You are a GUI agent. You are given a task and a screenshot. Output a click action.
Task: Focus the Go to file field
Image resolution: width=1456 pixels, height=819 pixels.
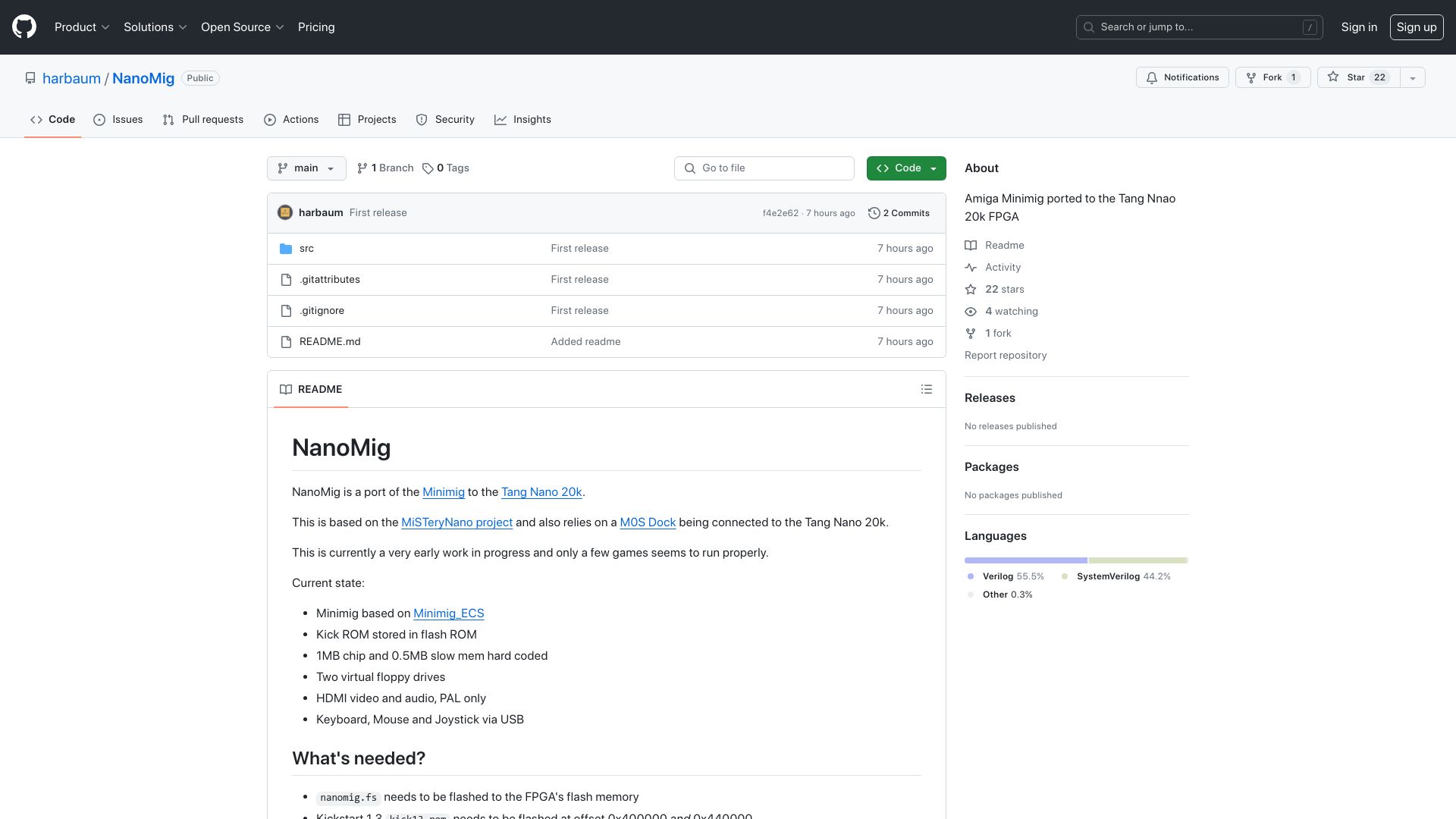[764, 168]
